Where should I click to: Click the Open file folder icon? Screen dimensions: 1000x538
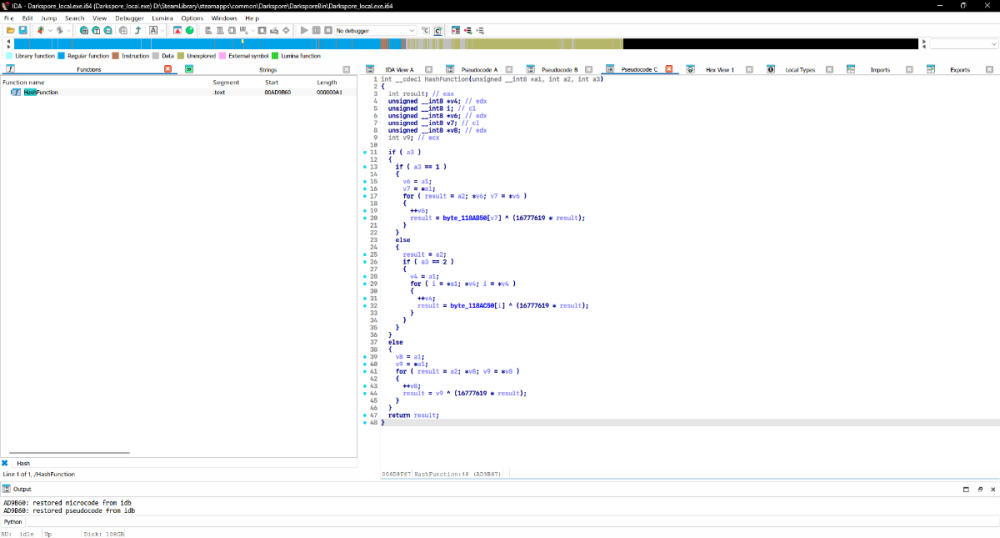click(x=9, y=31)
